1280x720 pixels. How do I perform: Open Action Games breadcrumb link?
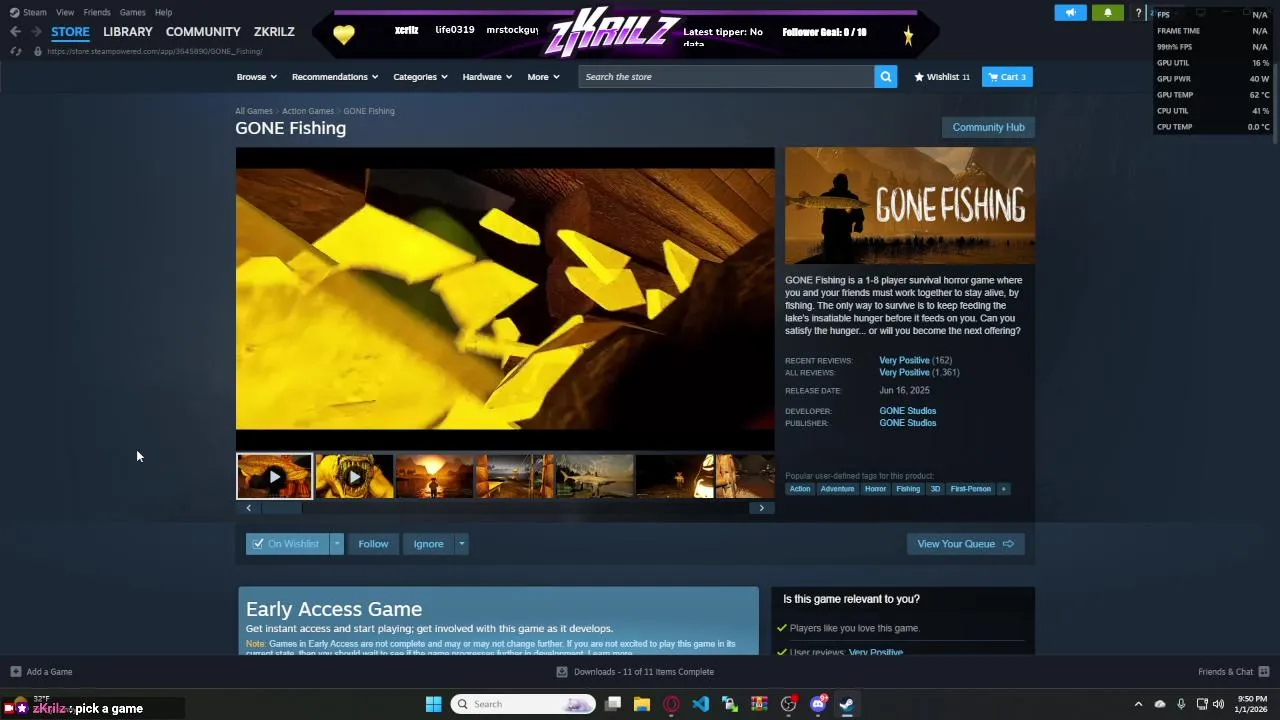pyautogui.click(x=308, y=111)
